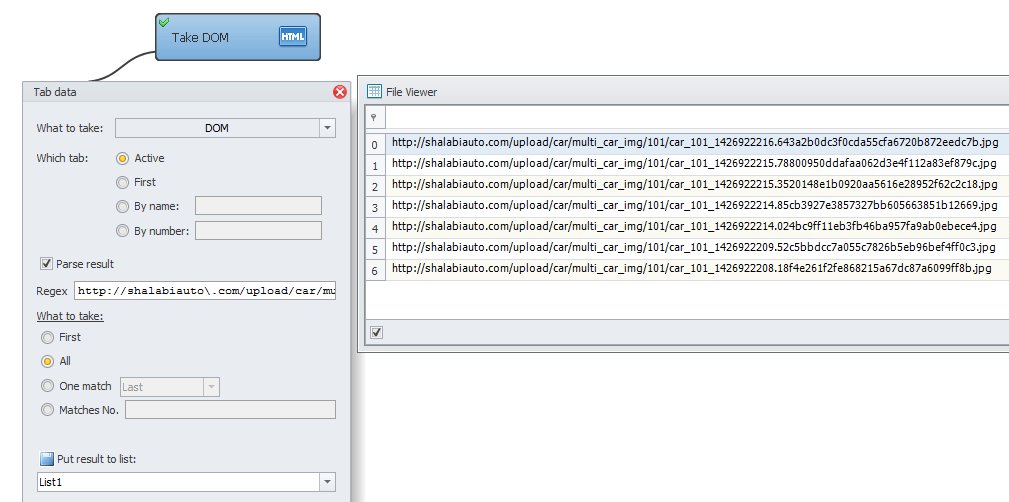1009x502 pixels.
Task: Select the One match radio button
Action: coord(47,386)
